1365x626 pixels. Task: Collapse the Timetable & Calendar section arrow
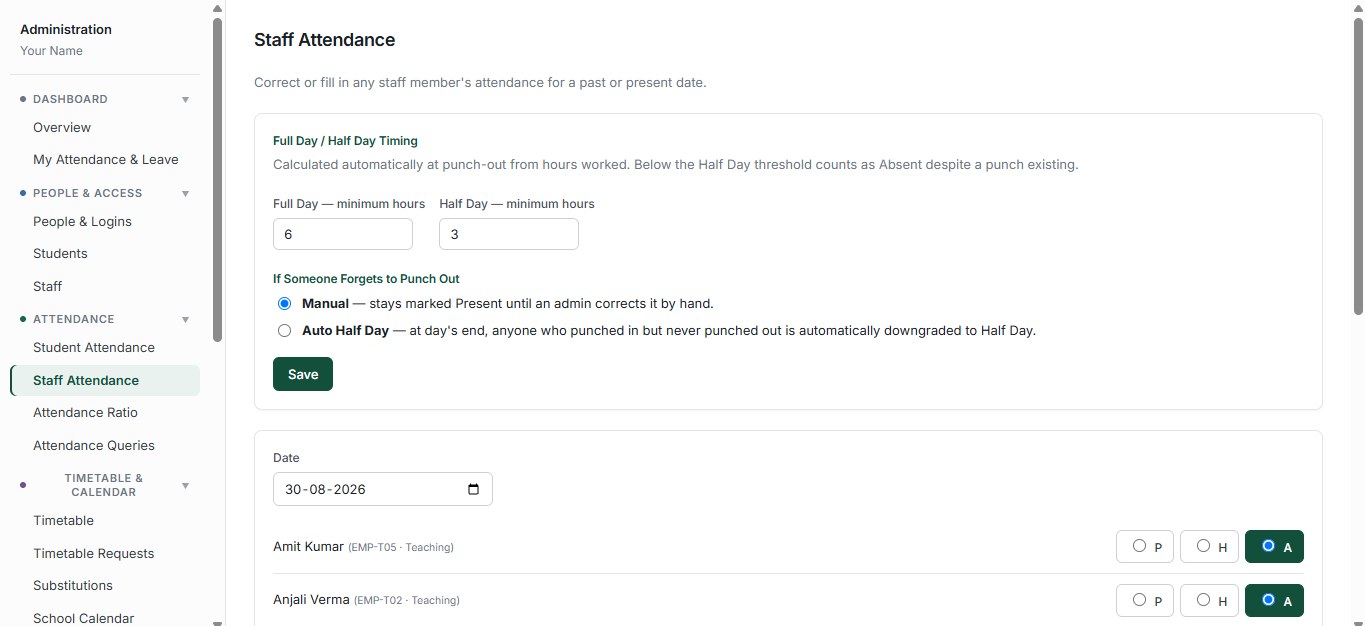pyautogui.click(x=185, y=486)
